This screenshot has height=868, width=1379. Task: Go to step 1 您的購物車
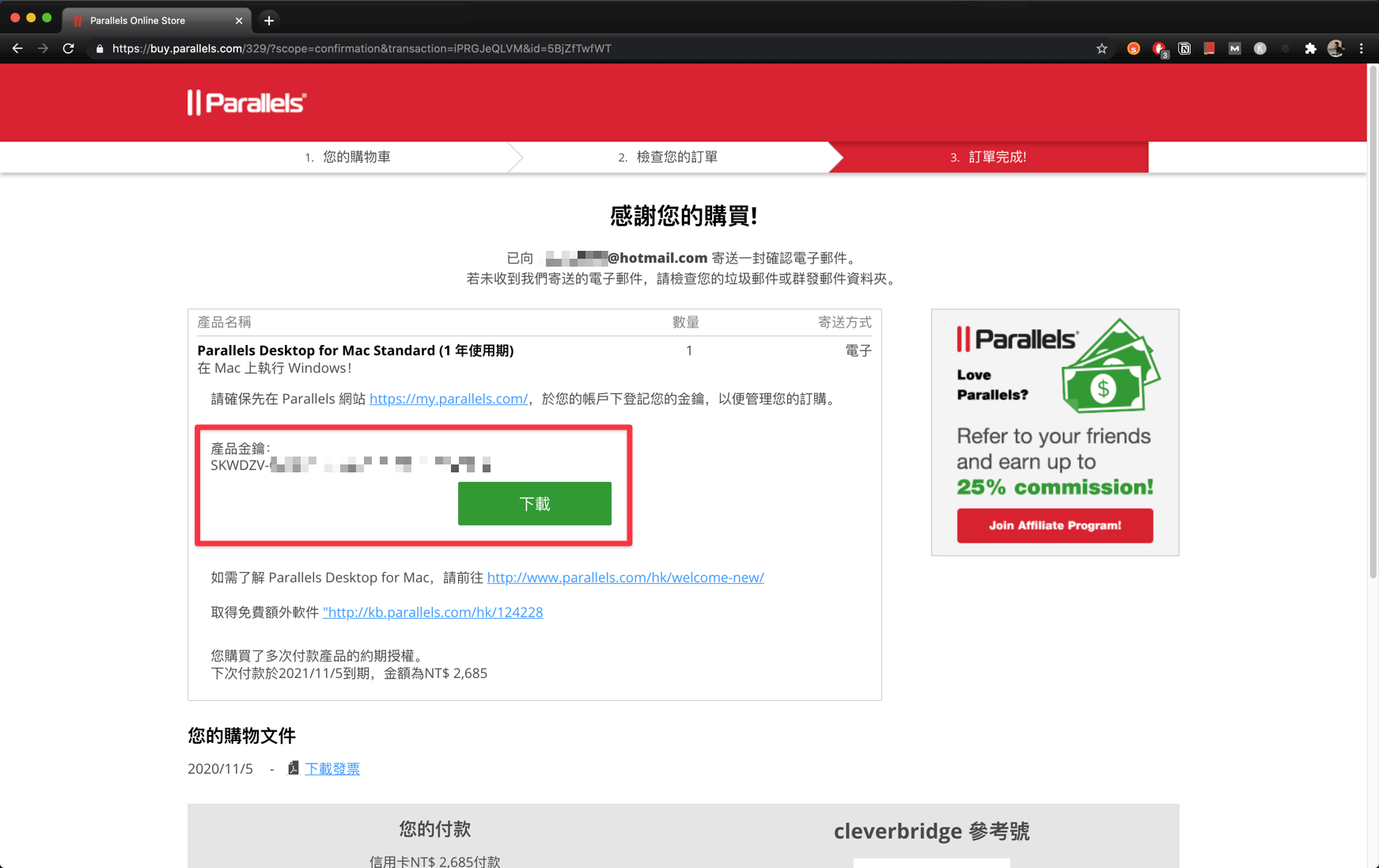tap(347, 157)
